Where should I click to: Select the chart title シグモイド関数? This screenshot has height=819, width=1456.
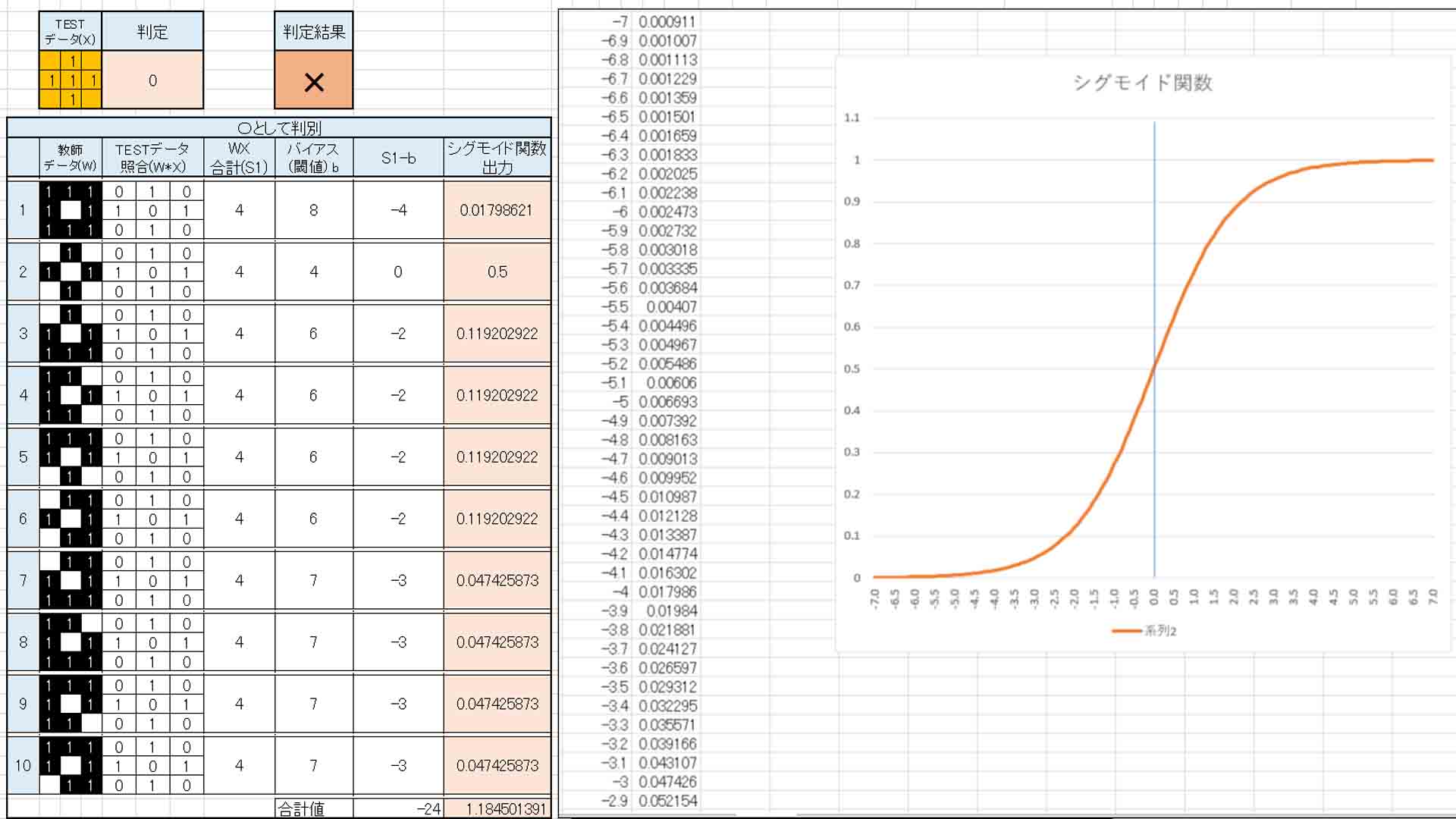pos(1143,83)
